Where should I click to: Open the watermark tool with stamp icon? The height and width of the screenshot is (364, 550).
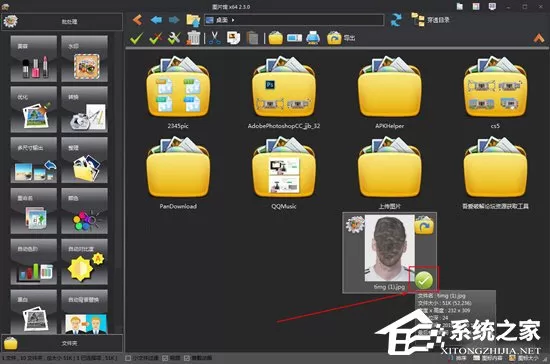coord(85,59)
